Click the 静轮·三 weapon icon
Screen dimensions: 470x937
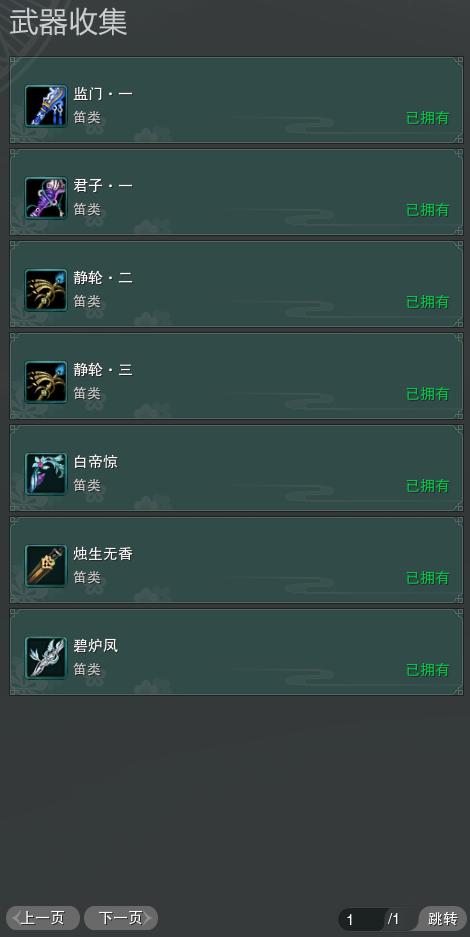pyautogui.click(x=46, y=382)
